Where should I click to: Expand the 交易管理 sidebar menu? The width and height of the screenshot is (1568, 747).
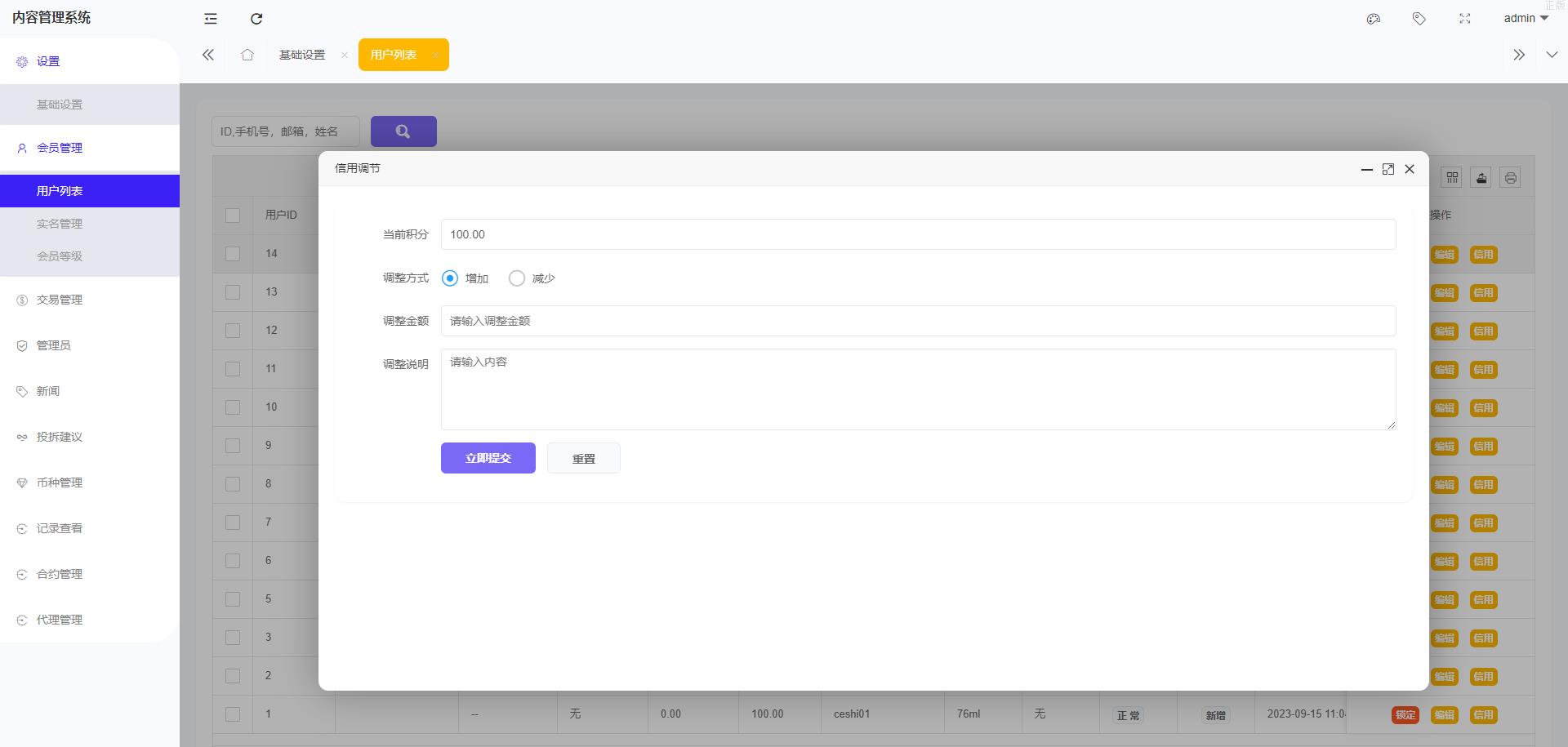[x=60, y=300]
